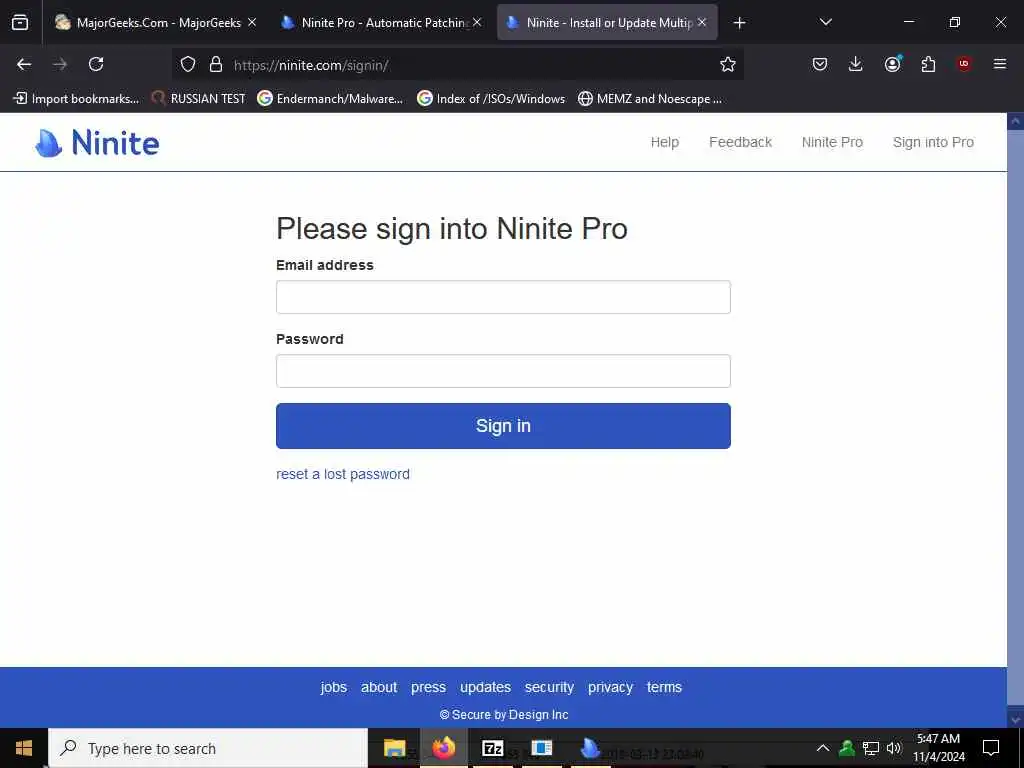
Task: Open Import bookmarks bookmark item
Action: pyautogui.click(x=76, y=99)
